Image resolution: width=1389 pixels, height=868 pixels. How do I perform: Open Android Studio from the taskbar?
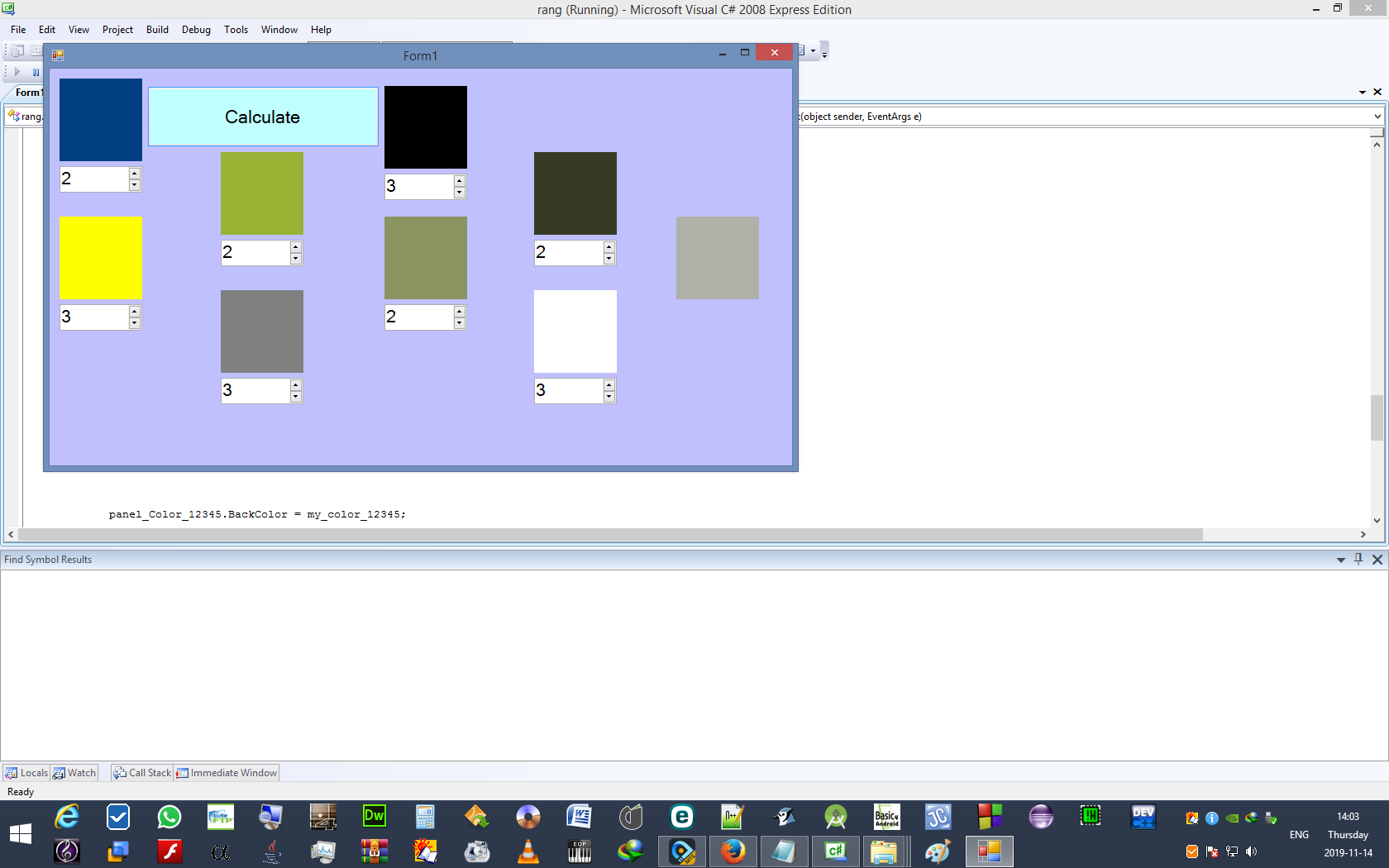click(836, 817)
